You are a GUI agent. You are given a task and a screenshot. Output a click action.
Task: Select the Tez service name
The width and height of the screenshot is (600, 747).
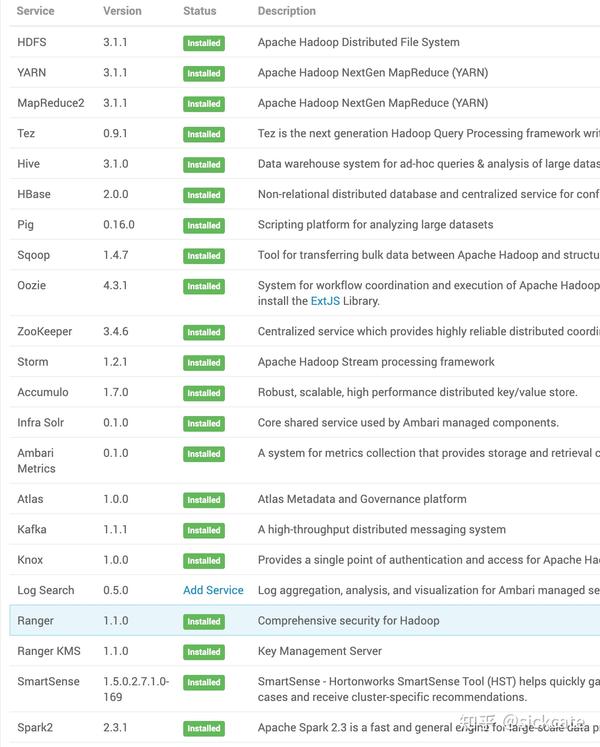(26, 133)
